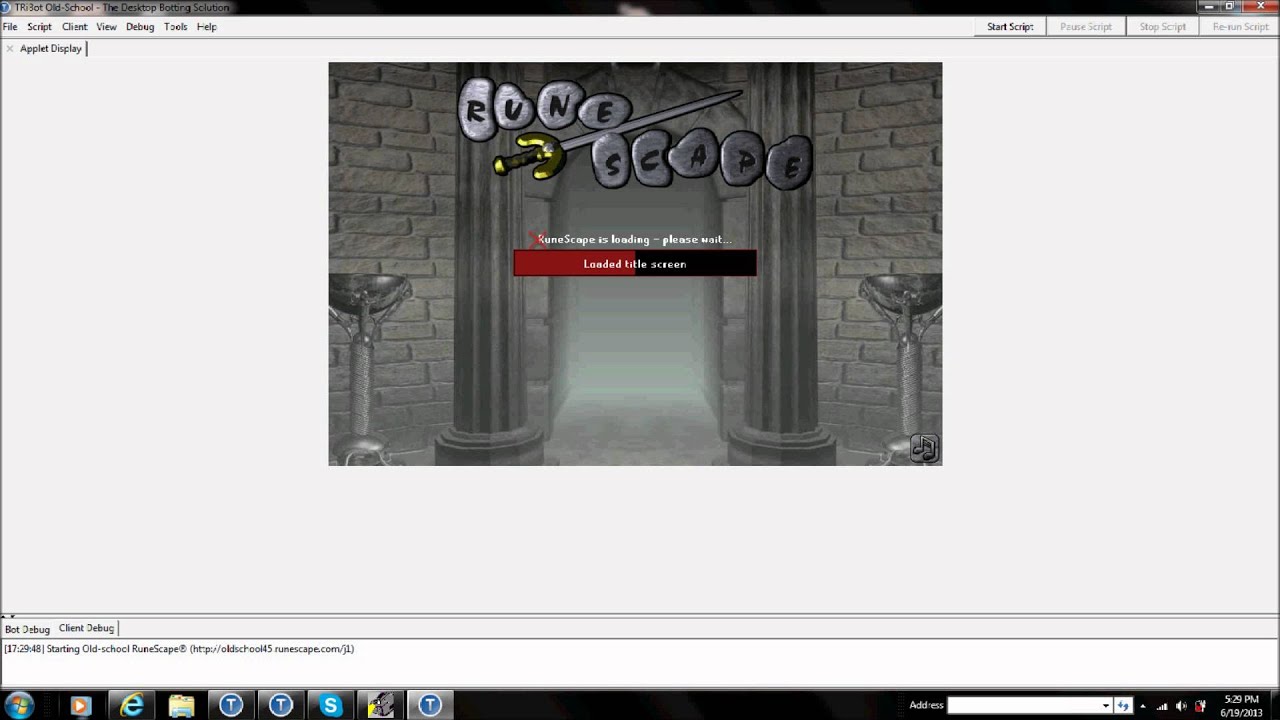Click the power battery tray icon
1280x720 pixels.
pyautogui.click(x=1200, y=706)
